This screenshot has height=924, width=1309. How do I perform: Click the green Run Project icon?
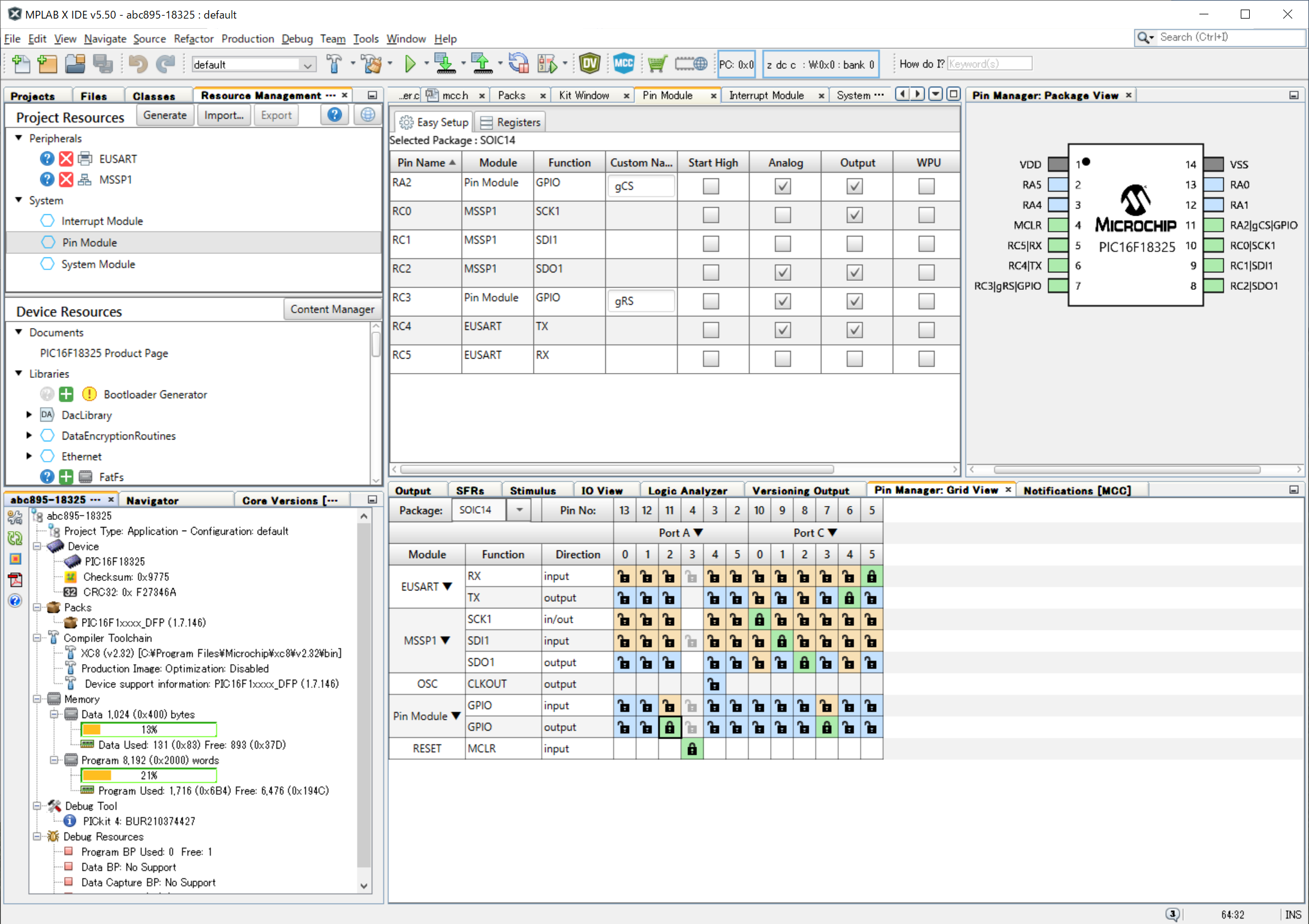click(x=410, y=63)
